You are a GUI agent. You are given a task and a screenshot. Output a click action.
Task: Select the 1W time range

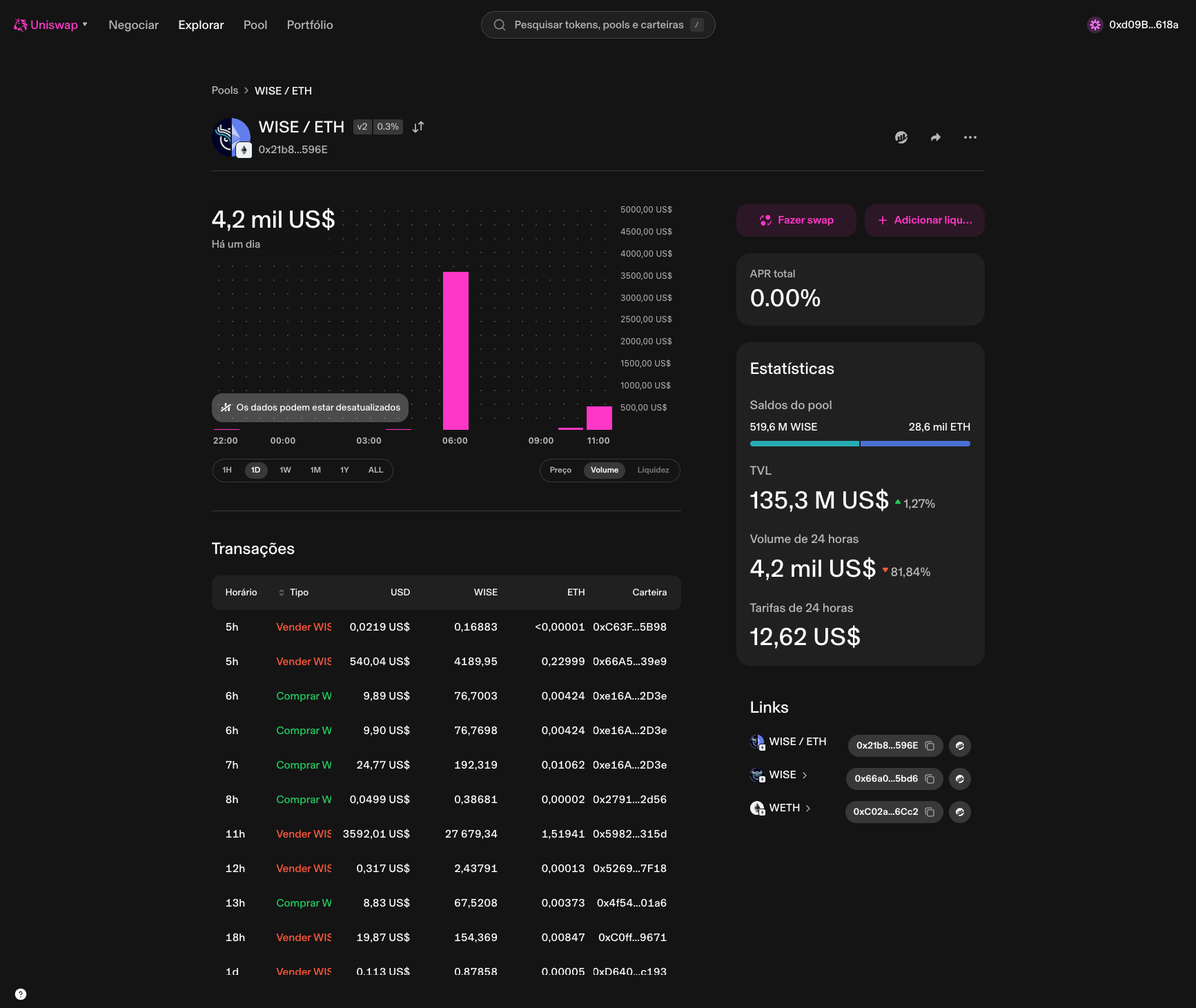pyautogui.click(x=285, y=470)
